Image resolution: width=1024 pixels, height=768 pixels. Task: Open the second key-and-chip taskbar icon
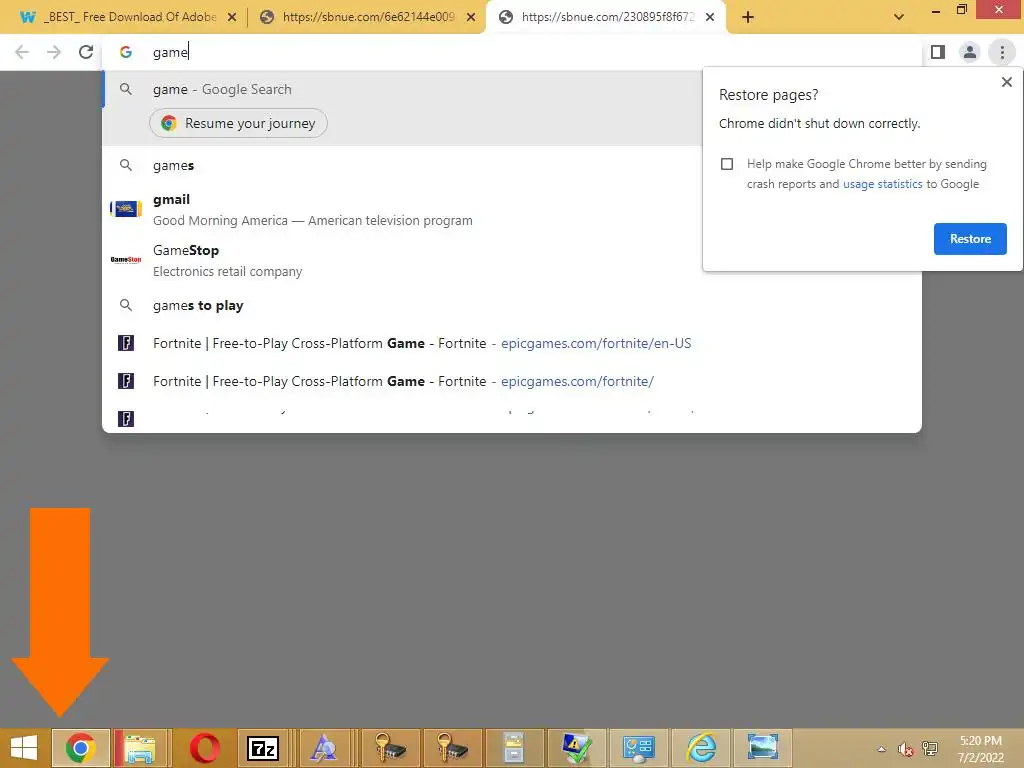tap(452, 748)
